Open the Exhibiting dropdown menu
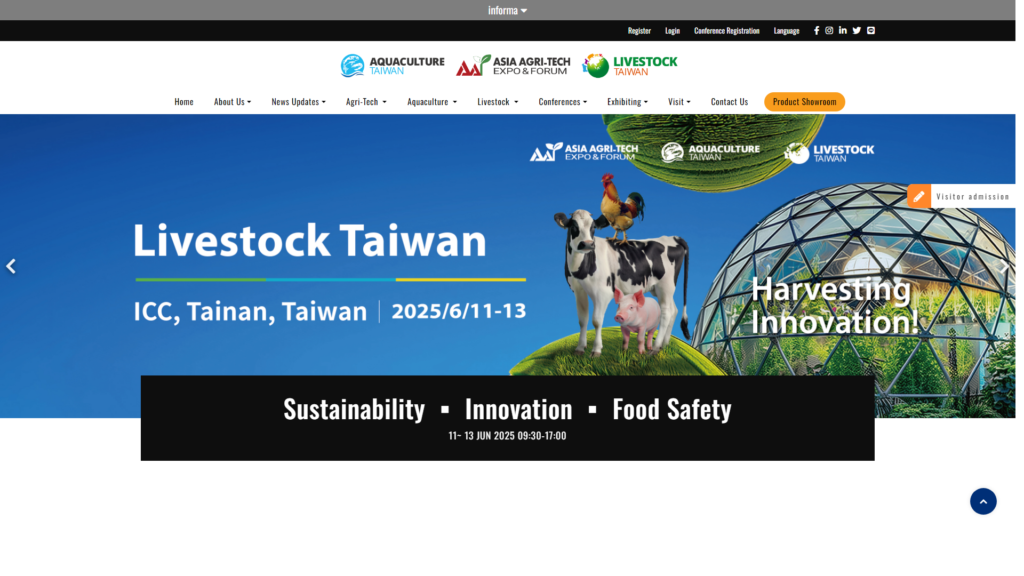 [x=628, y=102]
